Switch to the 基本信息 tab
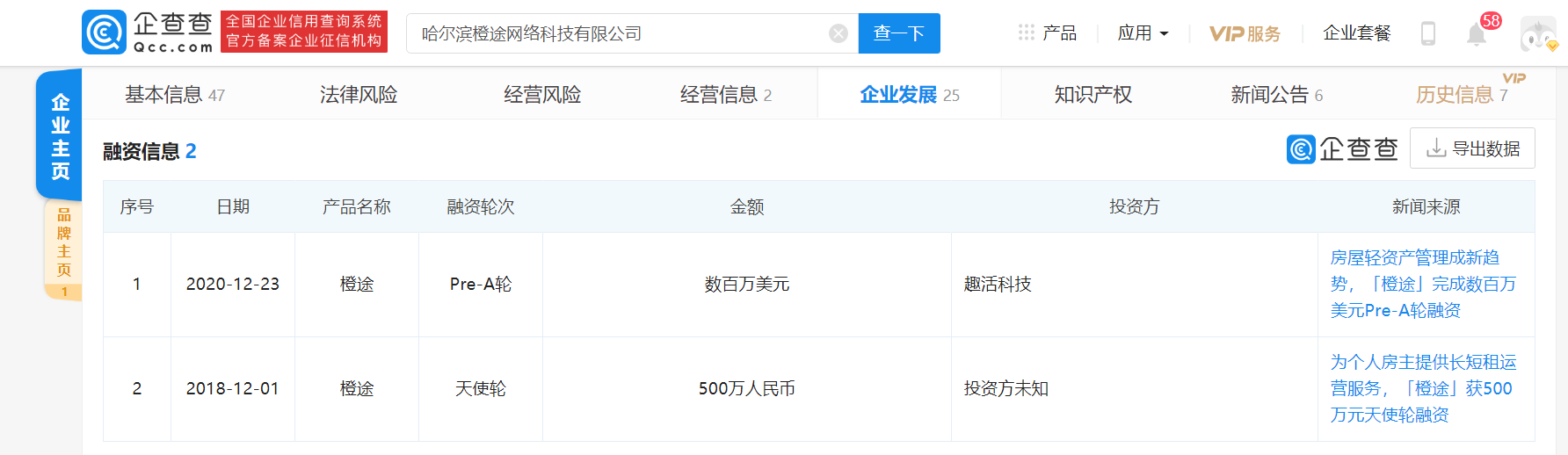The width and height of the screenshot is (1568, 455). coord(174,95)
